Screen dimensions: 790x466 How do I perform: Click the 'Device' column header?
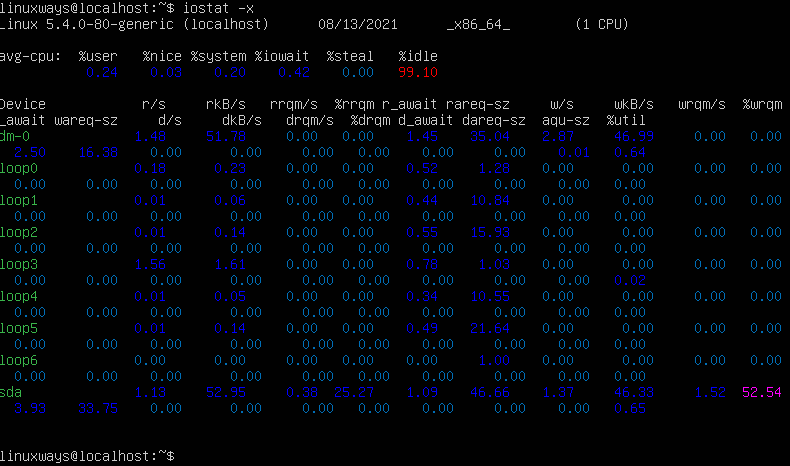pyautogui.click(x=23, y=104)
